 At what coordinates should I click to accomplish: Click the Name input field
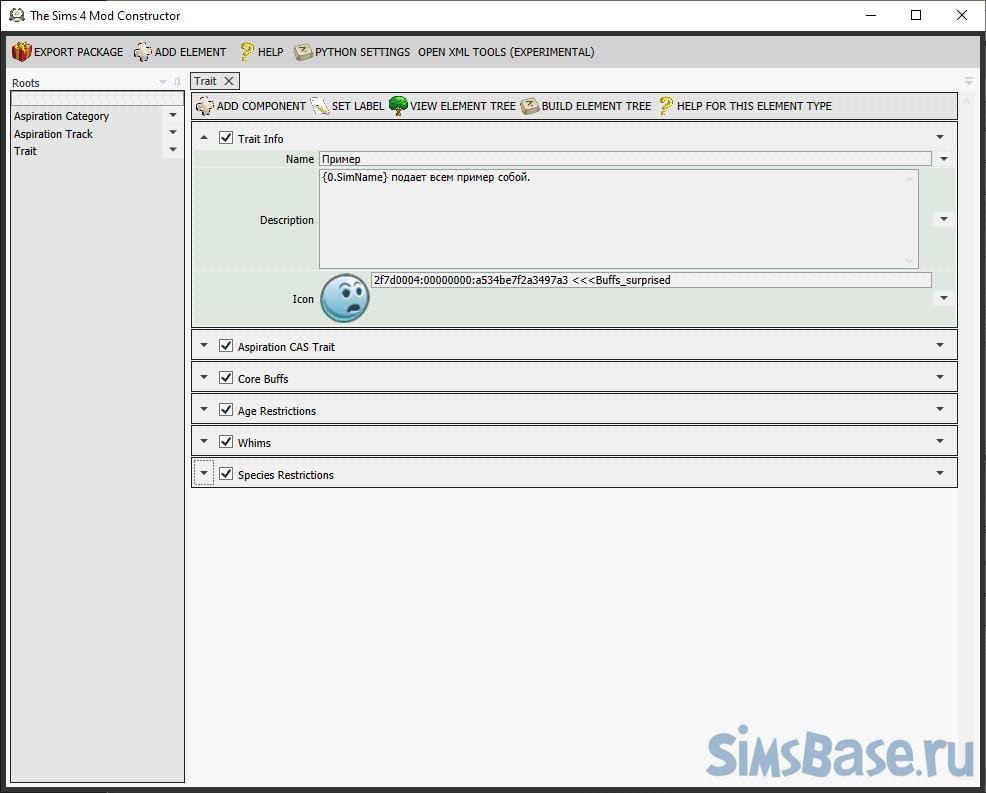[x=625, y=159]
